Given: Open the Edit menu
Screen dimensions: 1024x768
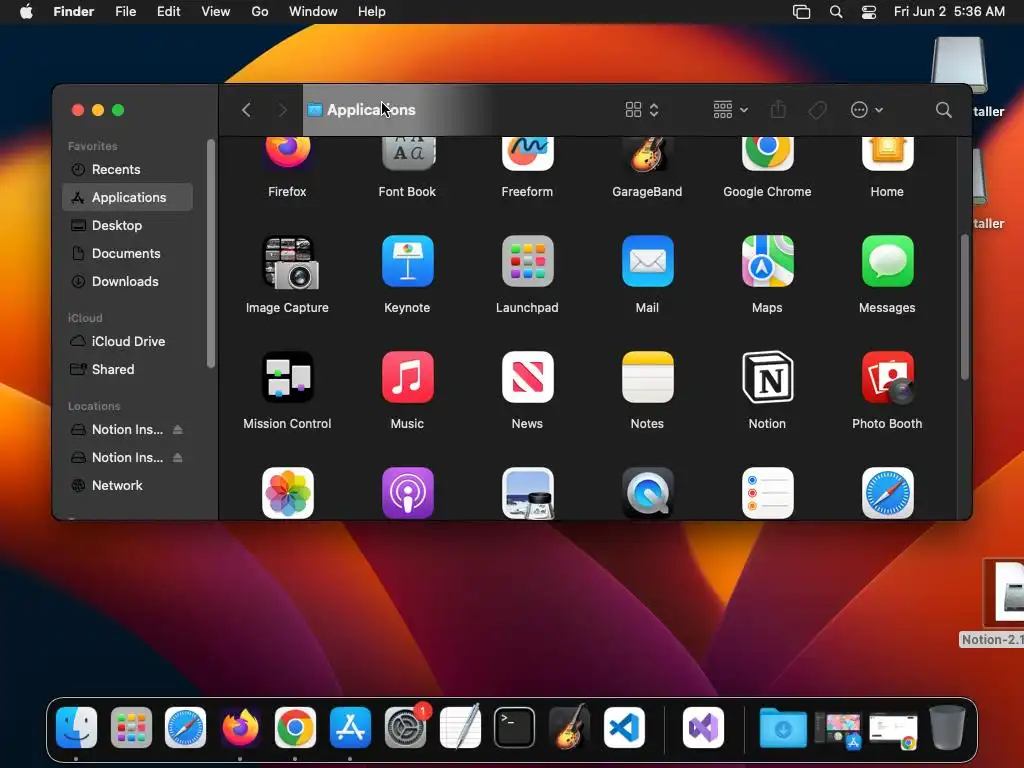Looking at the screenshot, I should tap(168, 12).
